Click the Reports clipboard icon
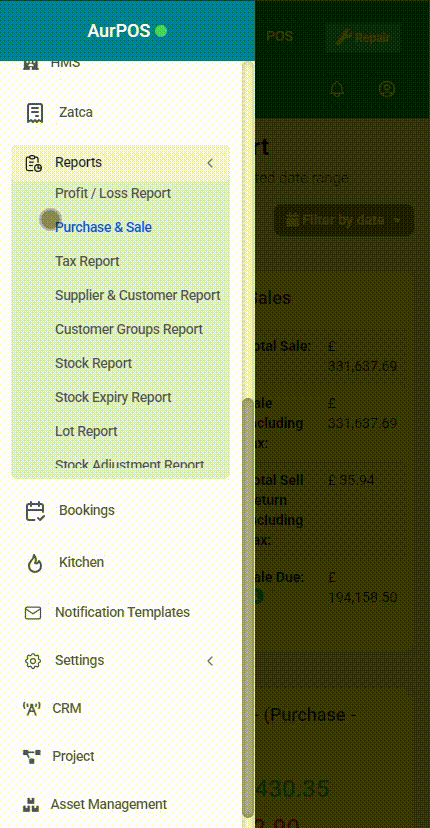Screen dimensions: 430x828 34,163
